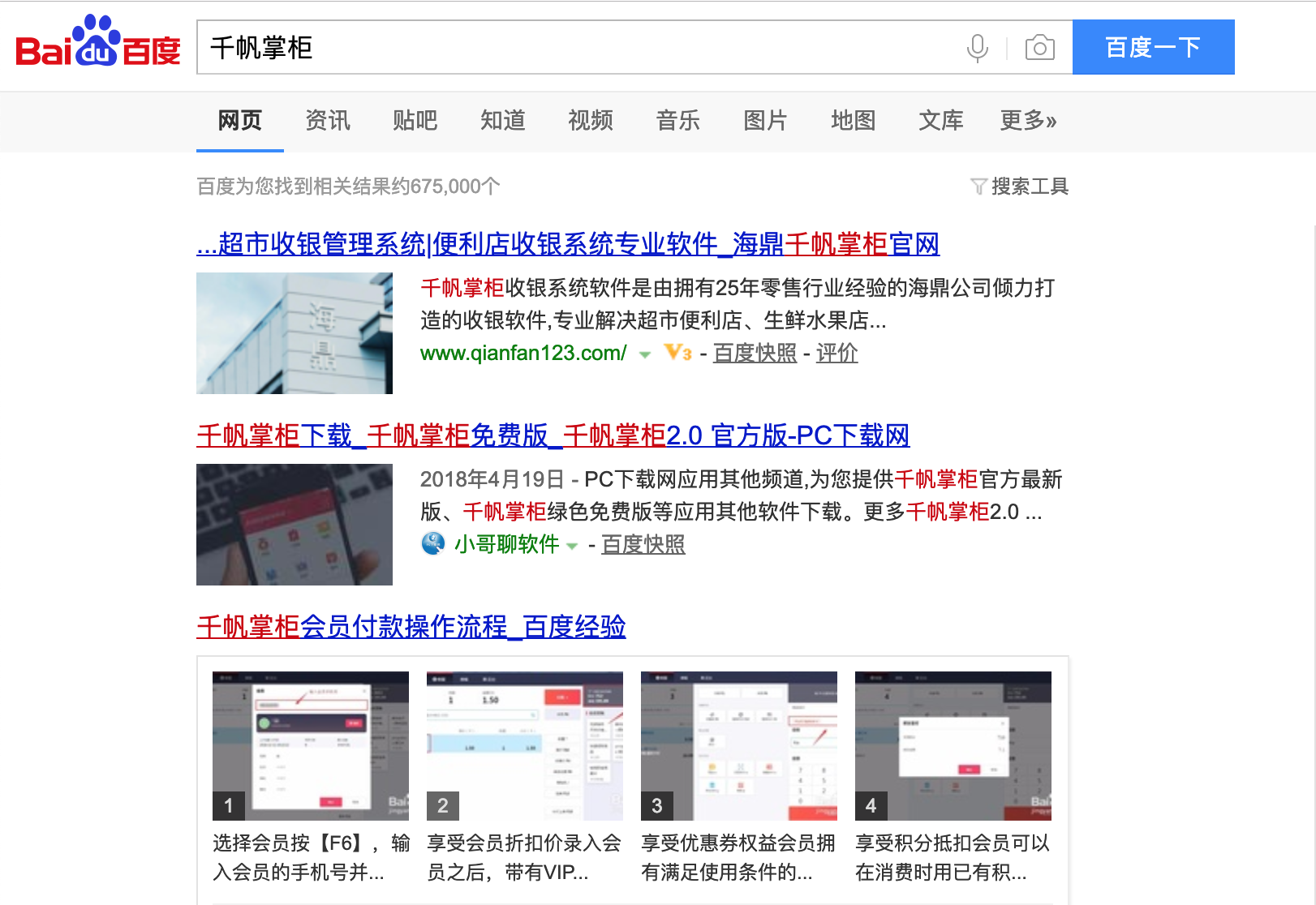
Task: Switch to 视频 tab
Action: pyautogui.click(x=591, y=121)
